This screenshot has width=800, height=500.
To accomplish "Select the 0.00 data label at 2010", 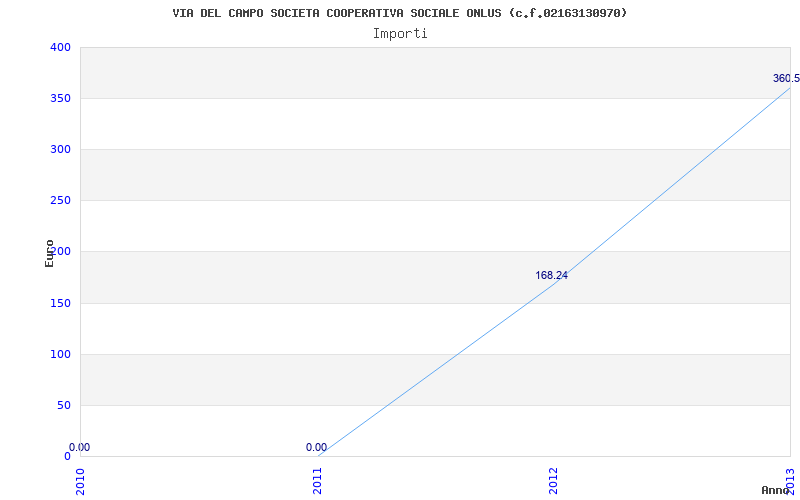I will [80, 447].
